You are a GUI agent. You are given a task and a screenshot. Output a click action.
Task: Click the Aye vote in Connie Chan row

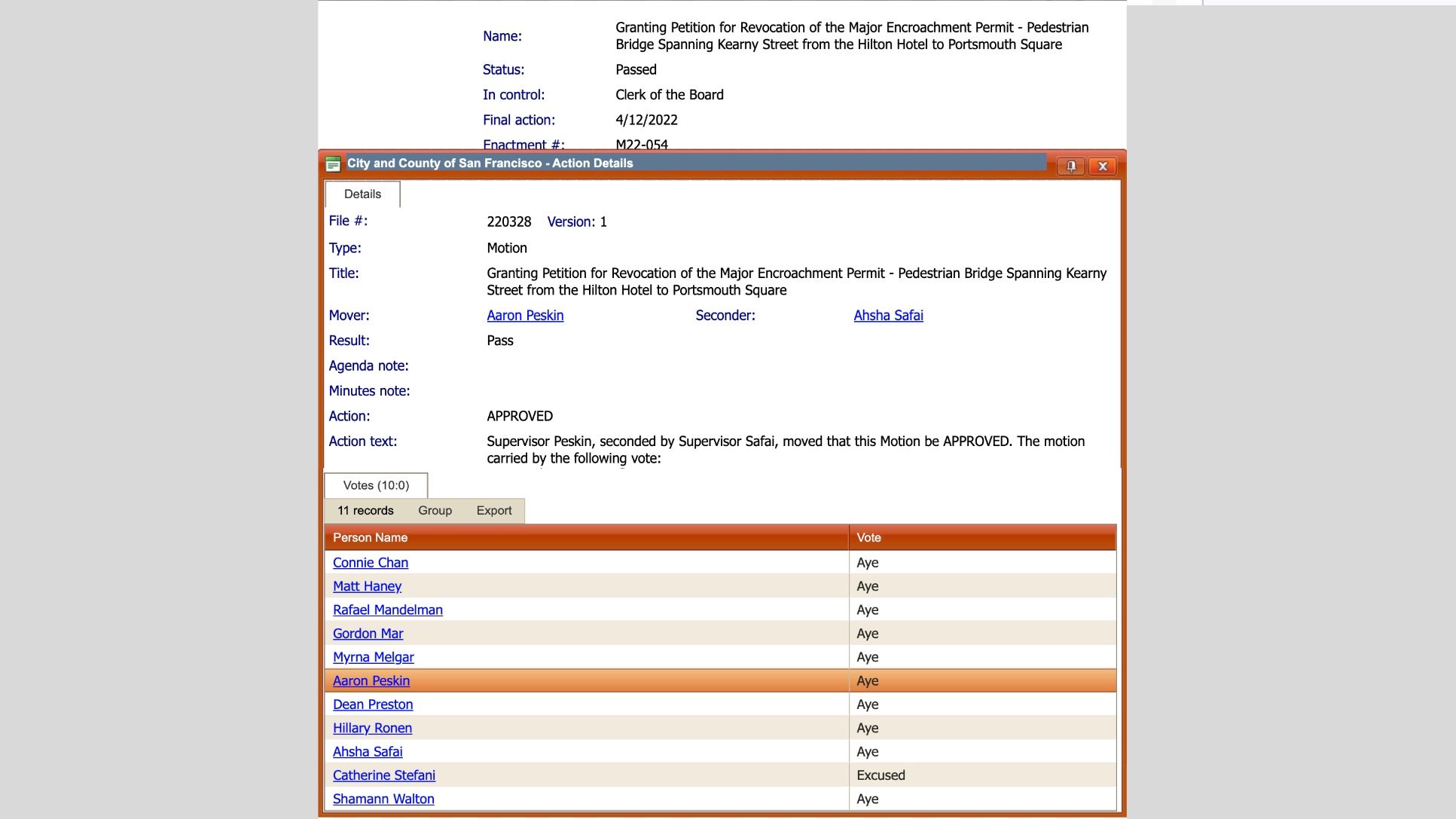pyautogui.click(x=867, y=563)
